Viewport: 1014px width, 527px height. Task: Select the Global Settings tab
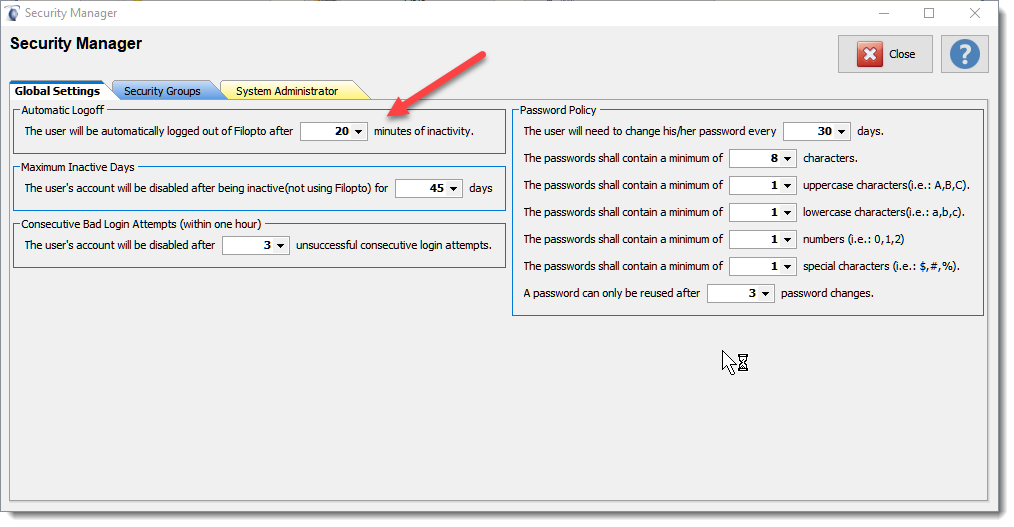(x=57, y=91)
